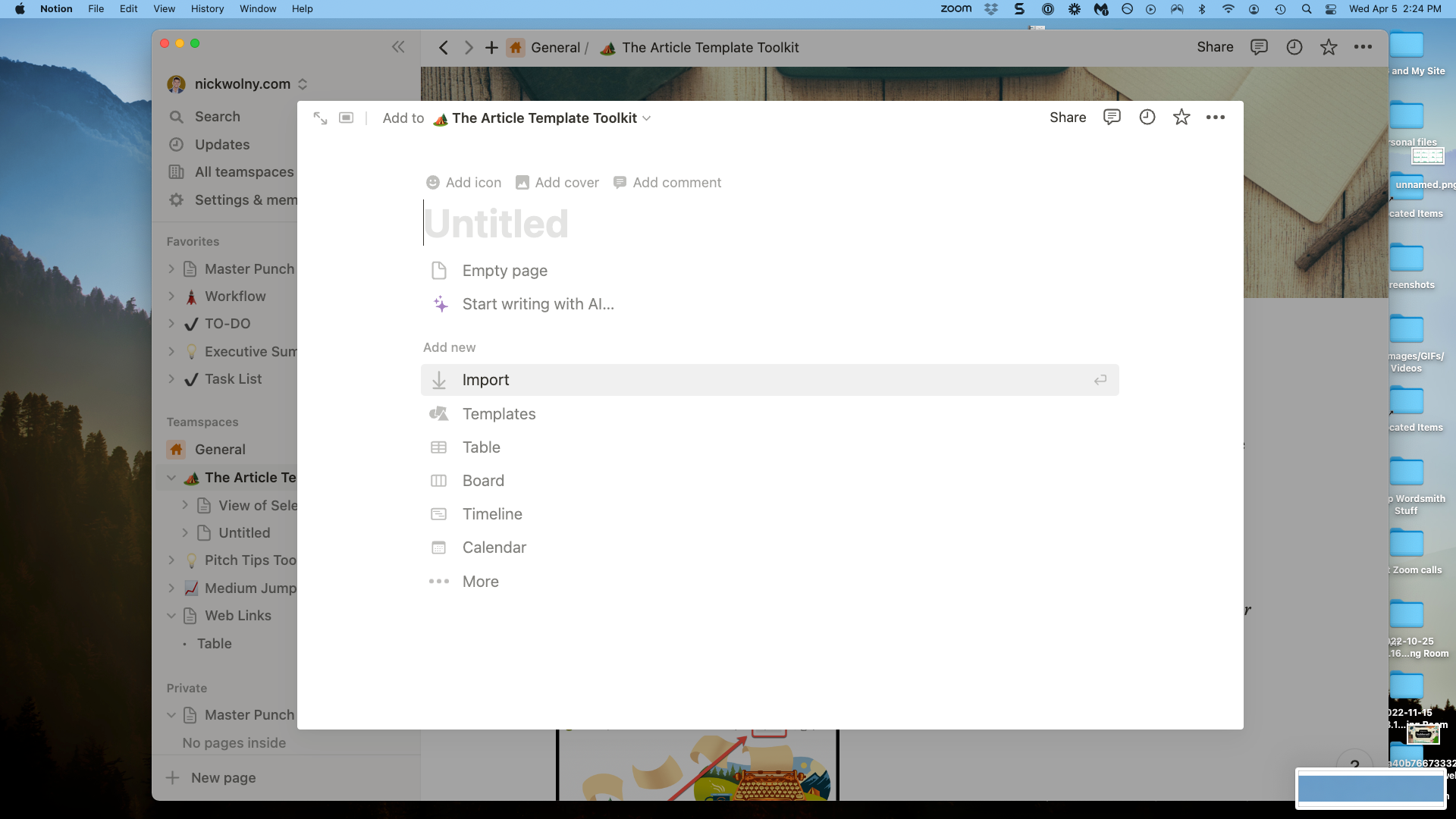Click New page in the sidebar
1456x819 pixels.
pyautogui.click(x=223, y=778)
